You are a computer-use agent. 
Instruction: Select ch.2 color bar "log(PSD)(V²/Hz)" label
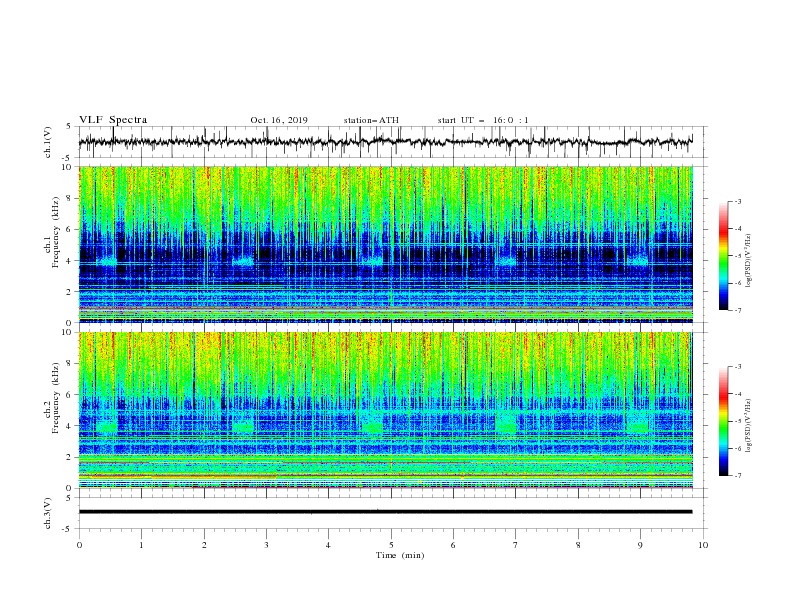point(749,426)
